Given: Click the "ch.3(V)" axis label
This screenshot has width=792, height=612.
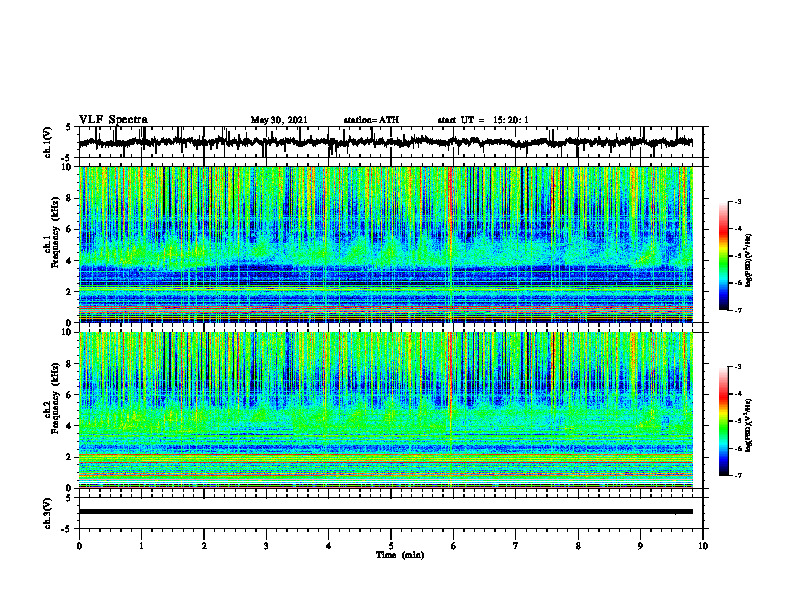Looking at the screenshot, I should (x=48, y=513).
